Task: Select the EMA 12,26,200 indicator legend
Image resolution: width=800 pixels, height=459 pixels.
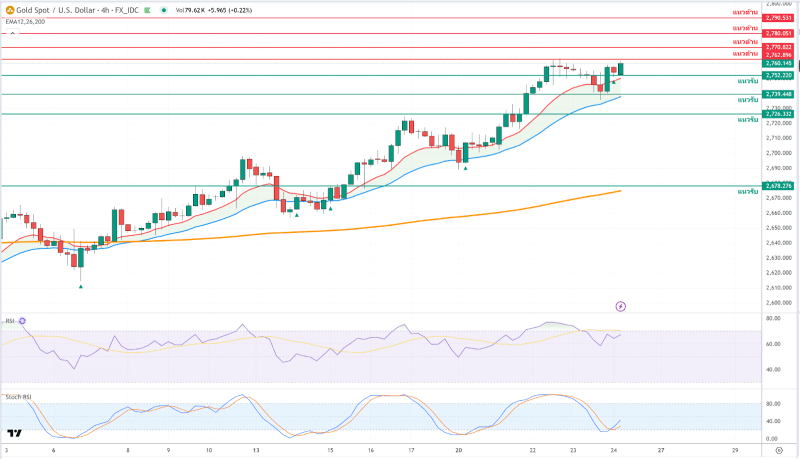Action: click(x=25, y=21)
